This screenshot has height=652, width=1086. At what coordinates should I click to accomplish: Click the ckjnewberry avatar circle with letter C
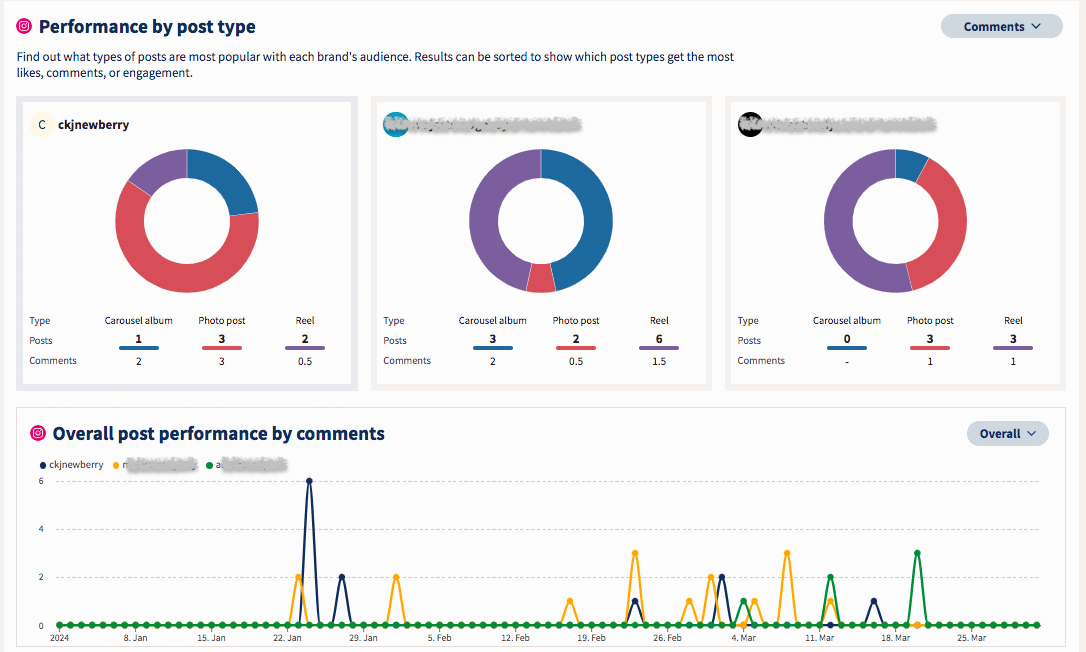pos(42,125)
